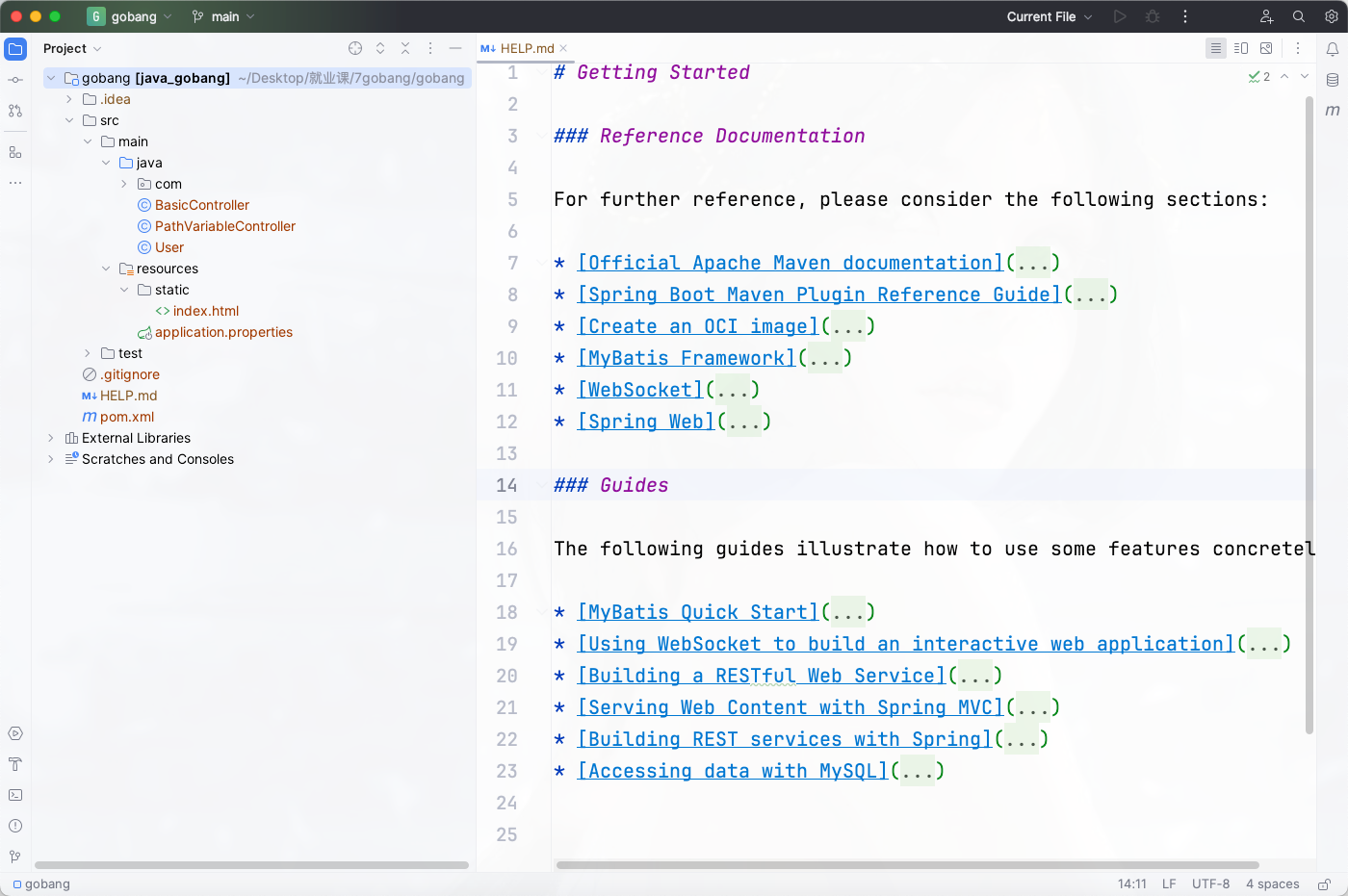The height and width of the screenshot is (896, 1348).
Task: Click the Run button in the toolbar
Action: (1120, 16)
